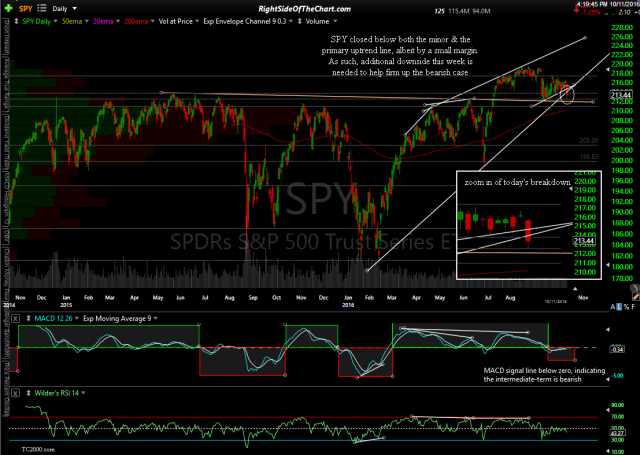
Task: Close the MACD pane with X
Action: click(x=15, y=318)
